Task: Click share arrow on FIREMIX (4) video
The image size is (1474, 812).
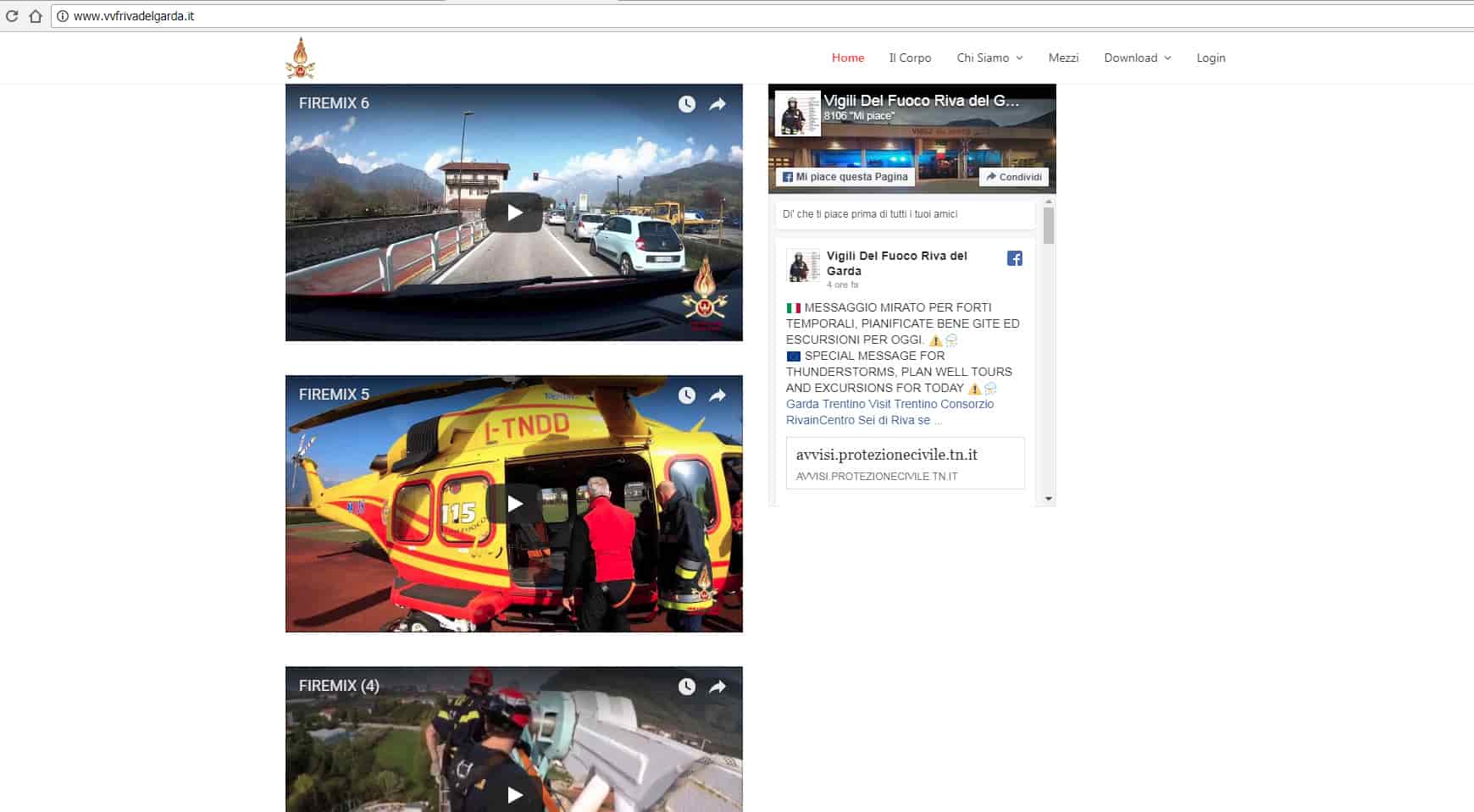Action: 718,687
